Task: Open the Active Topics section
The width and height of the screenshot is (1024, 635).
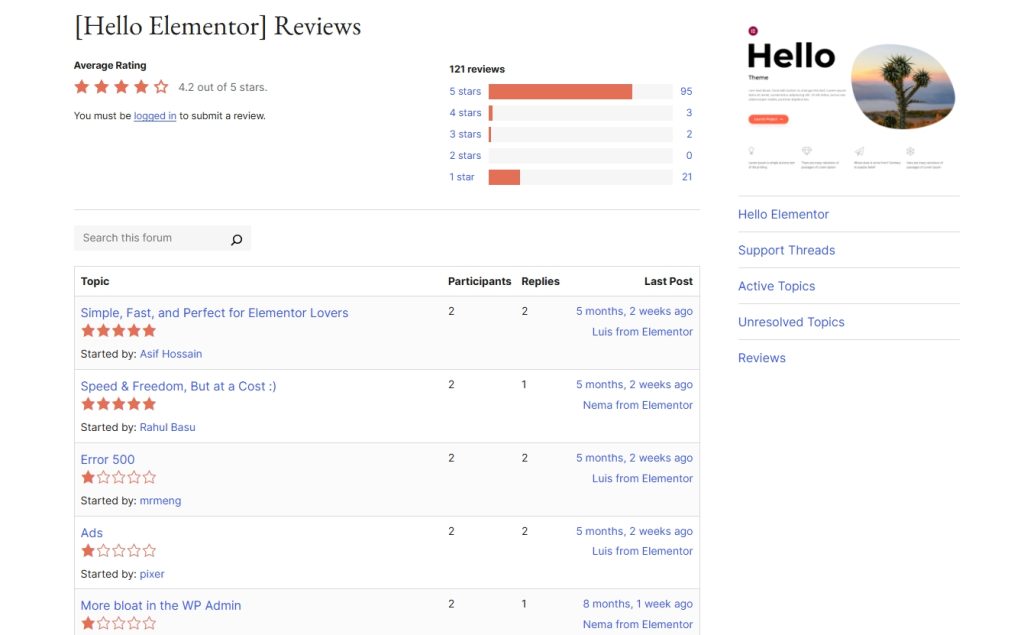Action: click(777, 286)
